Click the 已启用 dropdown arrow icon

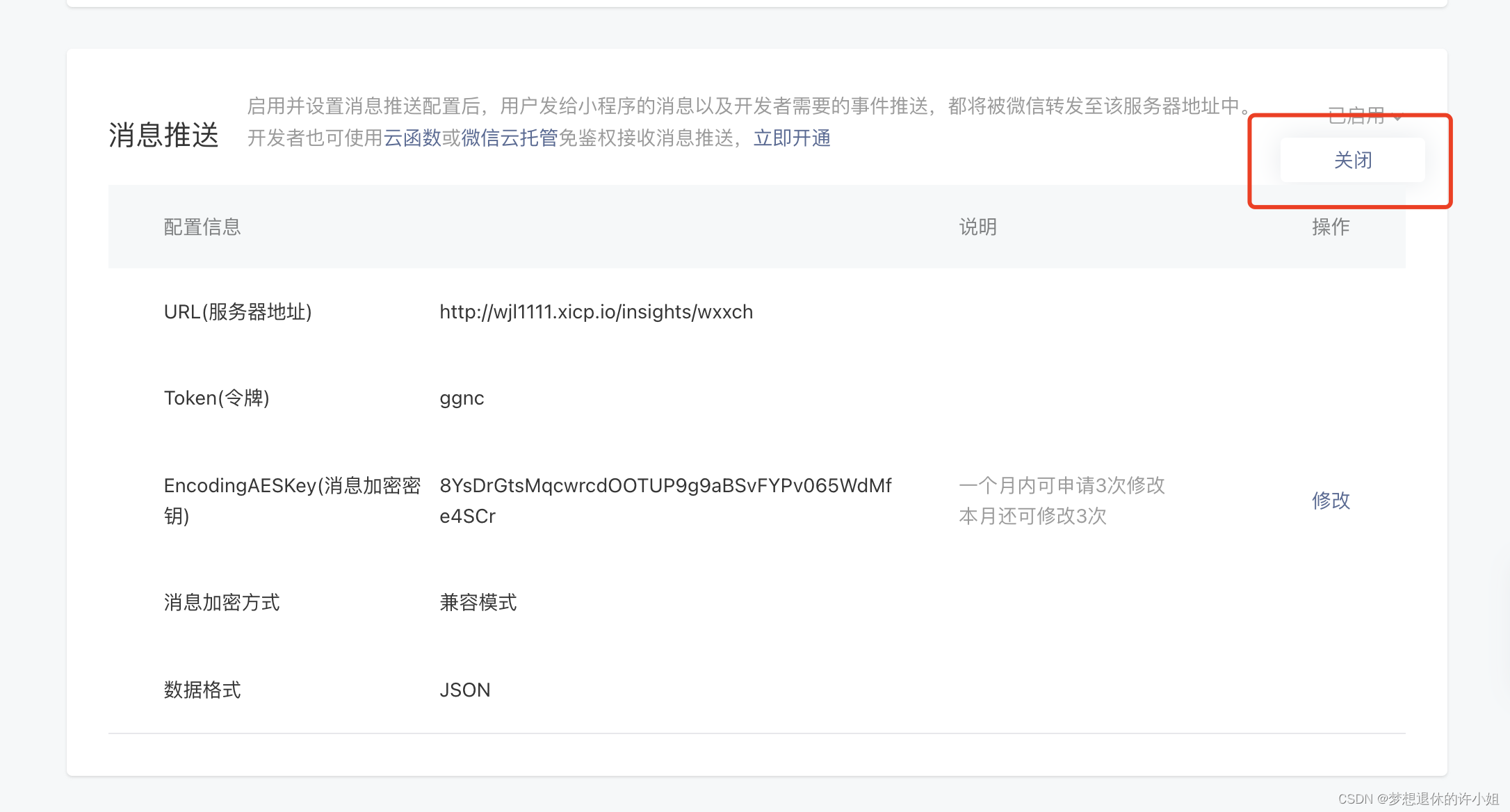[1397, 117]
